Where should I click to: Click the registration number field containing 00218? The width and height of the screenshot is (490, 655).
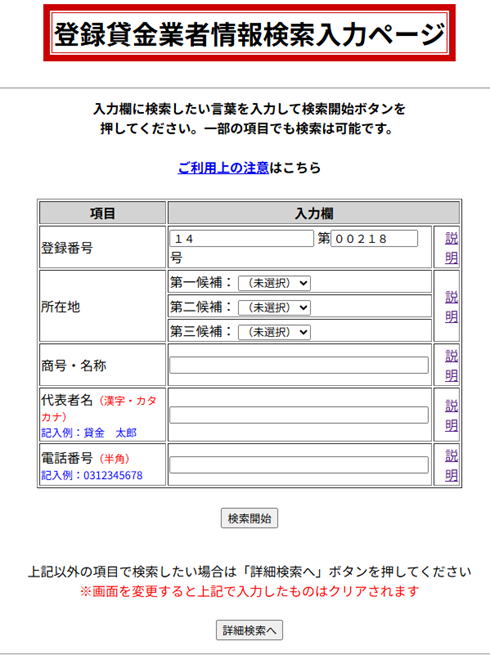[x=374, y=239]
